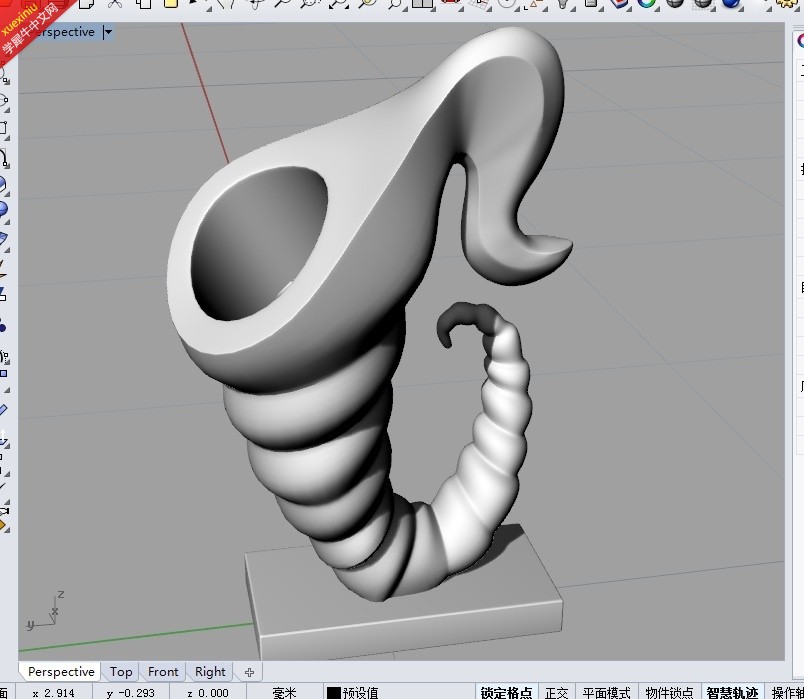Open the 预设值 layer selector
The image size is (804, 699).
pyautogui.click(x=360, y=693)
